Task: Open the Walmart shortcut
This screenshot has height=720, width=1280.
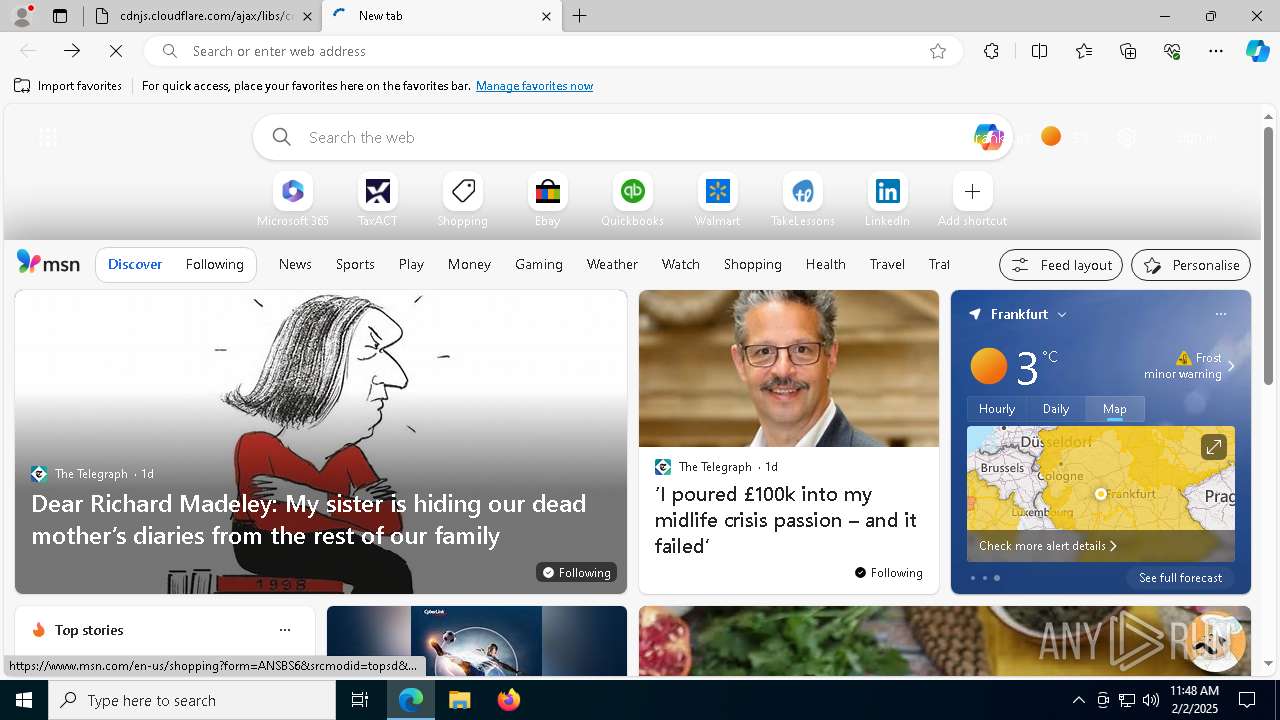Action: (718, 200)
